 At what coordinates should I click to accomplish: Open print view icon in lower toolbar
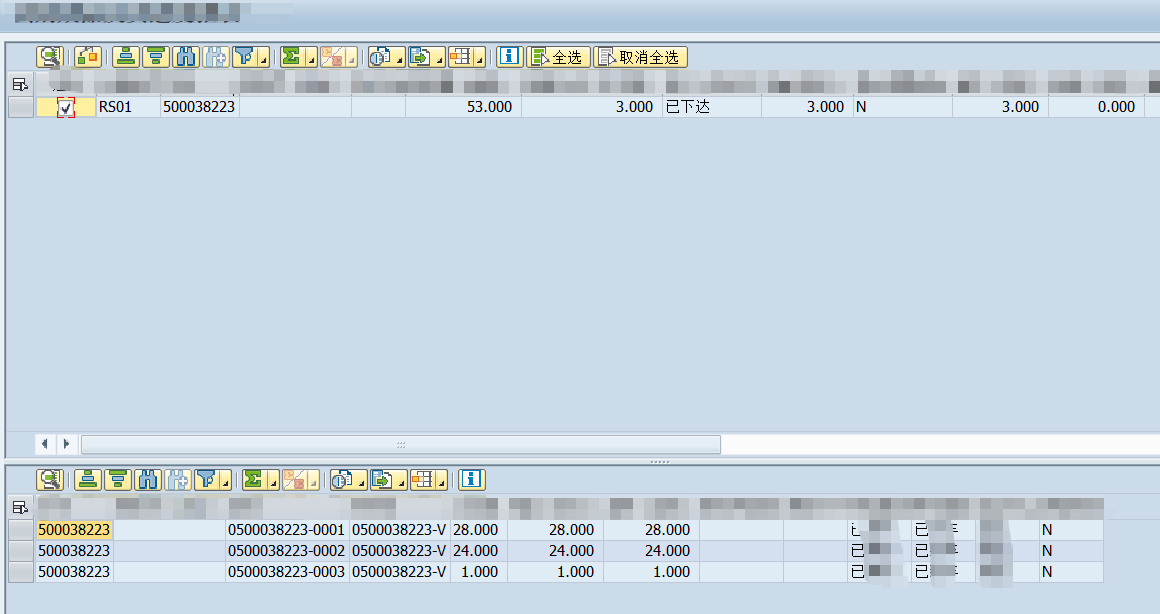coord(342,480)
